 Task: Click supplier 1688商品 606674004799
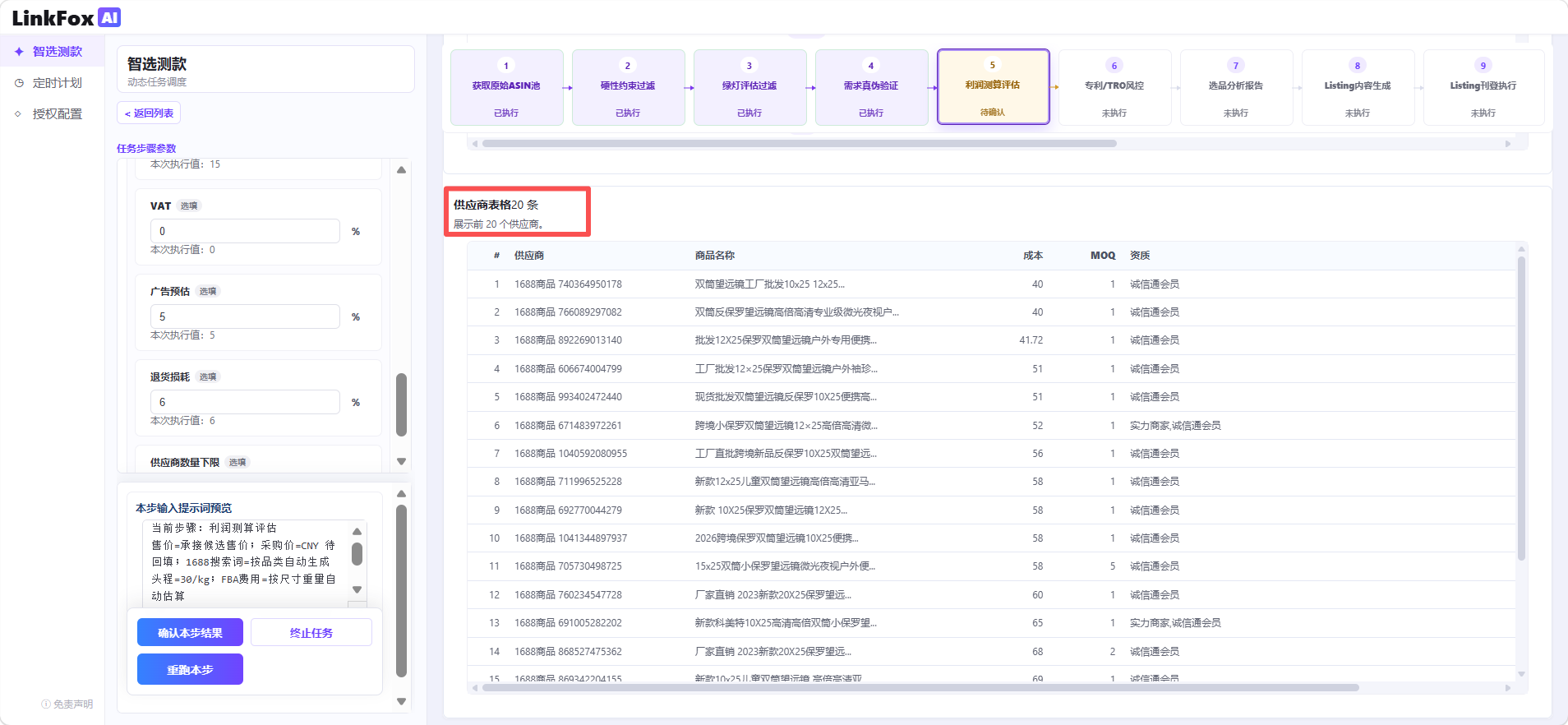coord(568,369)
